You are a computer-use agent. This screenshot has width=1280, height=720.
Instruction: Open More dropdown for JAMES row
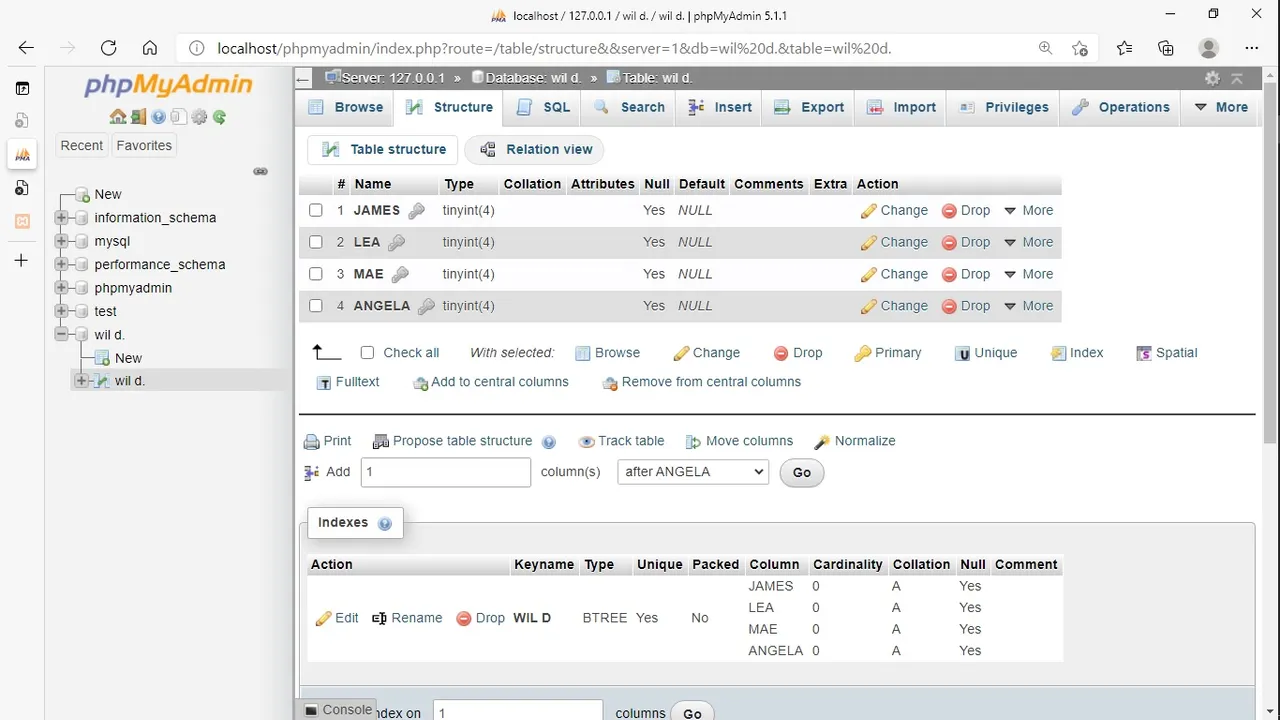click(1028, 210)
